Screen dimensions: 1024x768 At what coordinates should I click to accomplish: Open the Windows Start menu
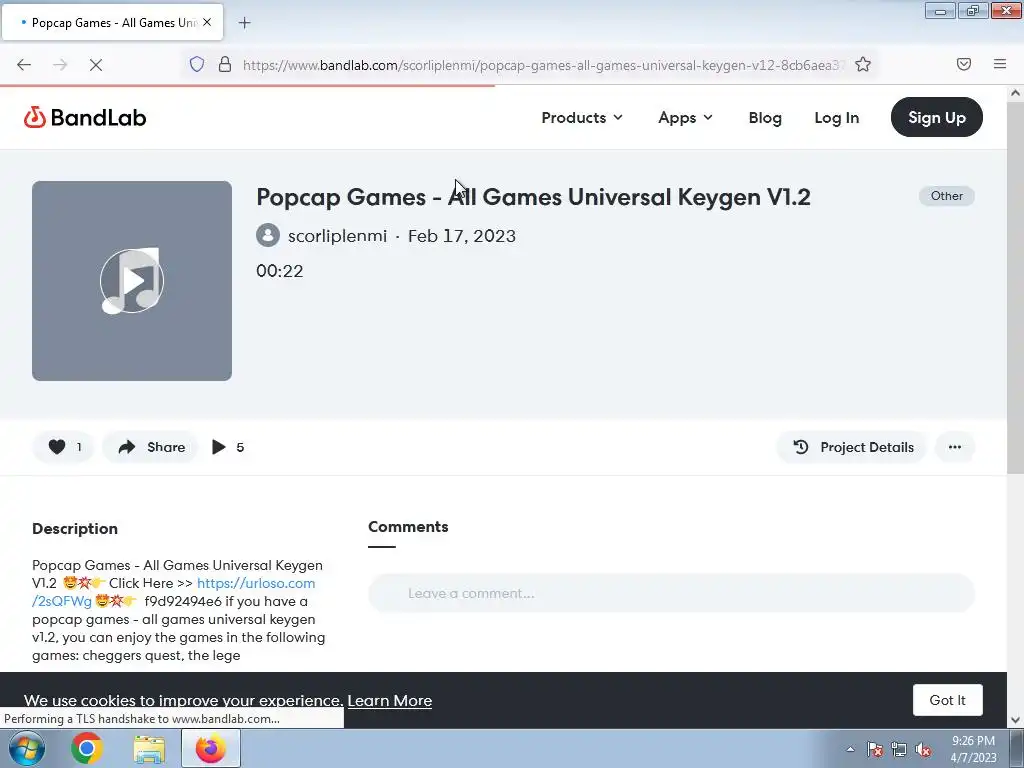tap(27, 748)
